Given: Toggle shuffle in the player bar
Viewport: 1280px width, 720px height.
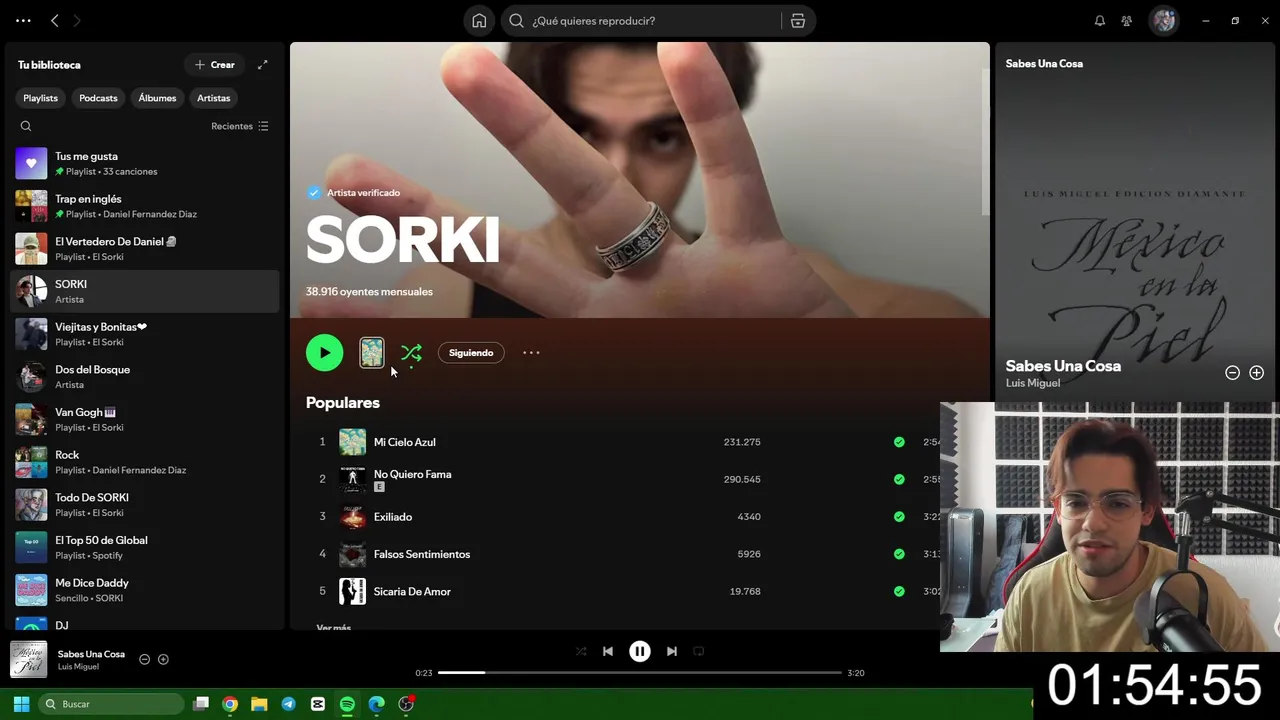Looking at the screenshot, I should click(x=581, y=651).
